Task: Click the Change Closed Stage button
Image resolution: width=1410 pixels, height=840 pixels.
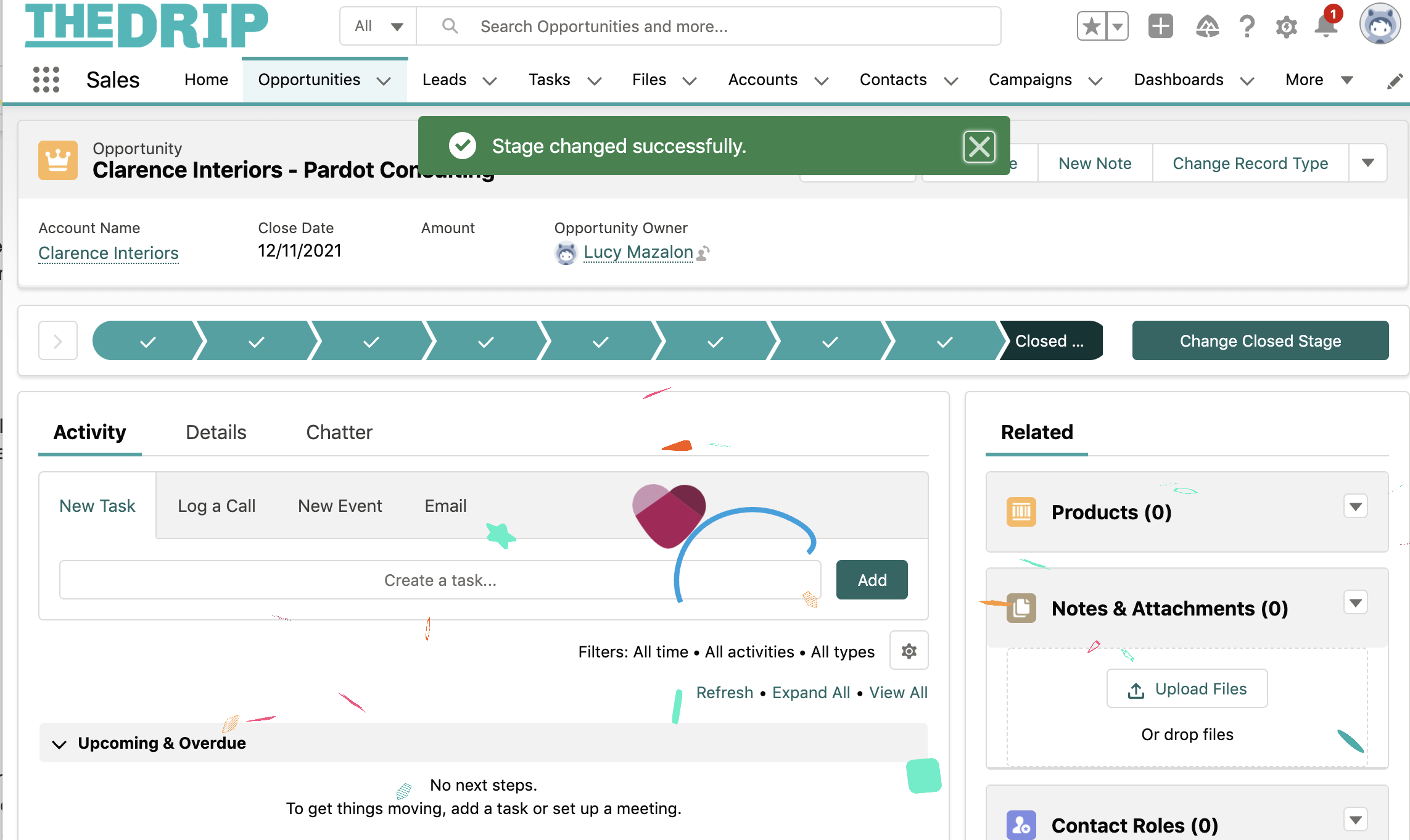Action: pos(1260,340)
